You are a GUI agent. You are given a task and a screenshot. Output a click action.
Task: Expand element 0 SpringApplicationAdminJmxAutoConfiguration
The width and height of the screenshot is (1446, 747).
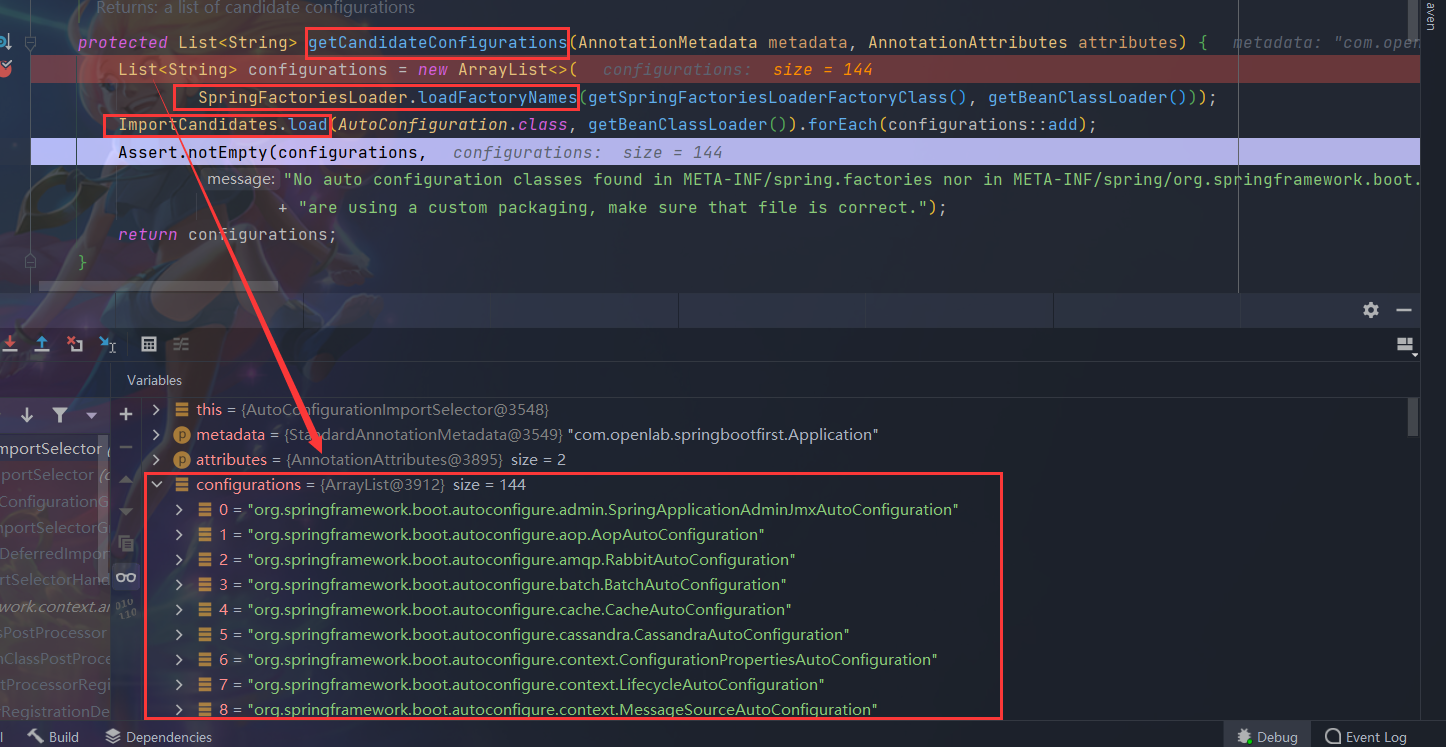tap(179, 510)
